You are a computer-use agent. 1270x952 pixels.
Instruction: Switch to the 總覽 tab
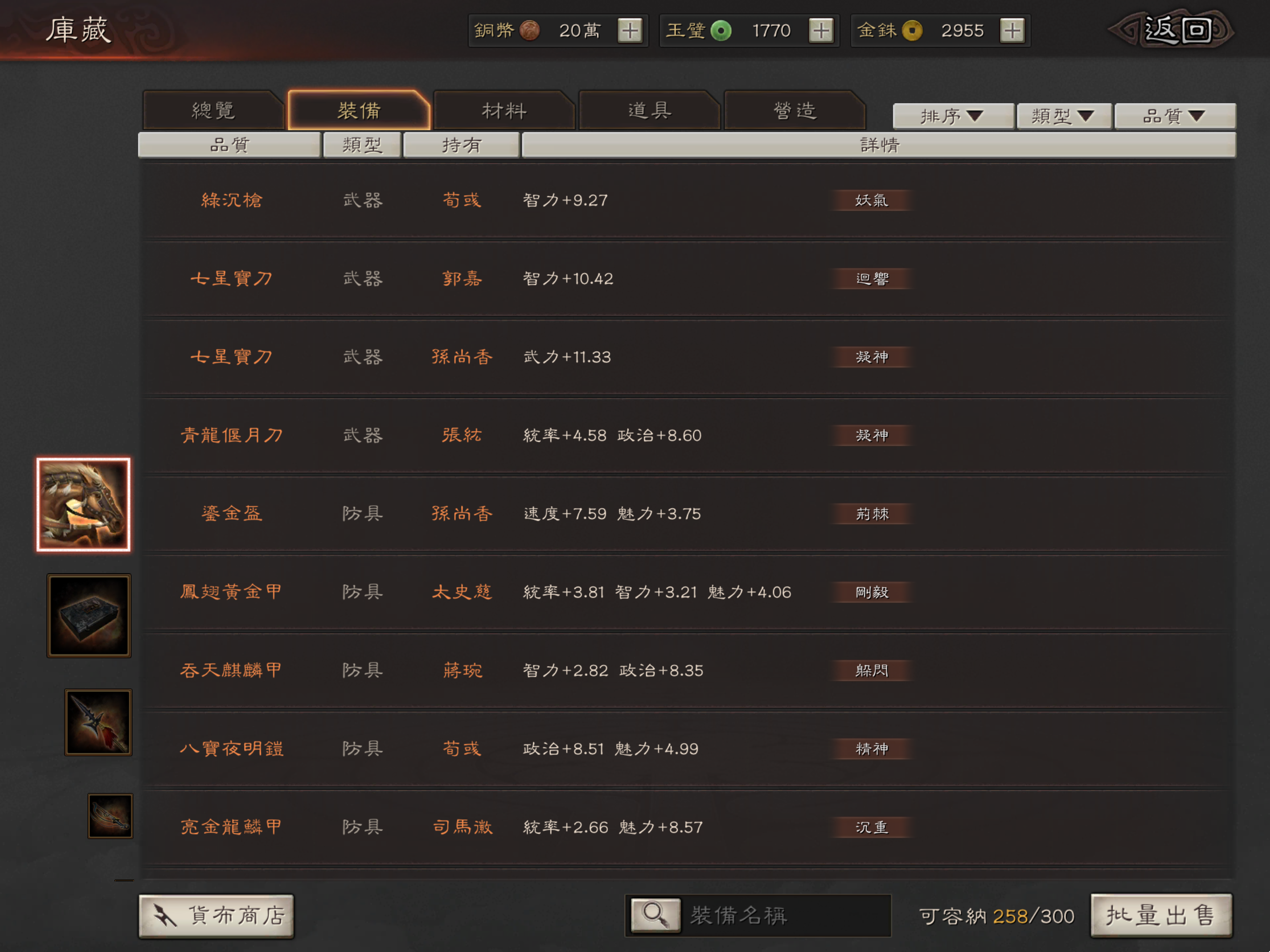(x=213, y=110)
